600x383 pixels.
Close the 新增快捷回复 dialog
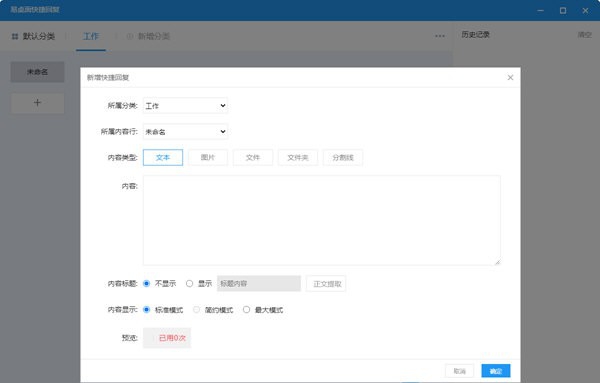pos(510,78)
